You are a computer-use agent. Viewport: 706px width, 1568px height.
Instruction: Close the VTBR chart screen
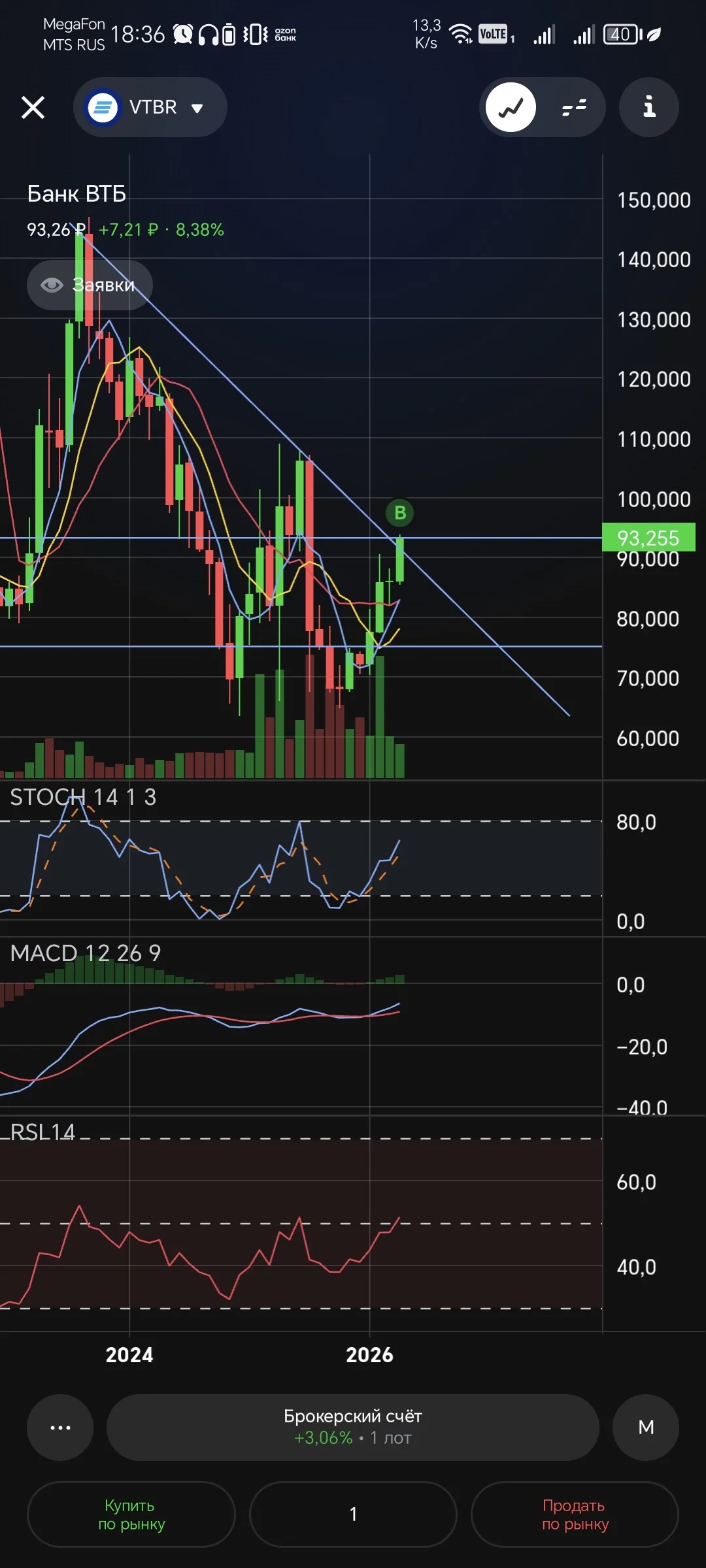pos(33,107)
